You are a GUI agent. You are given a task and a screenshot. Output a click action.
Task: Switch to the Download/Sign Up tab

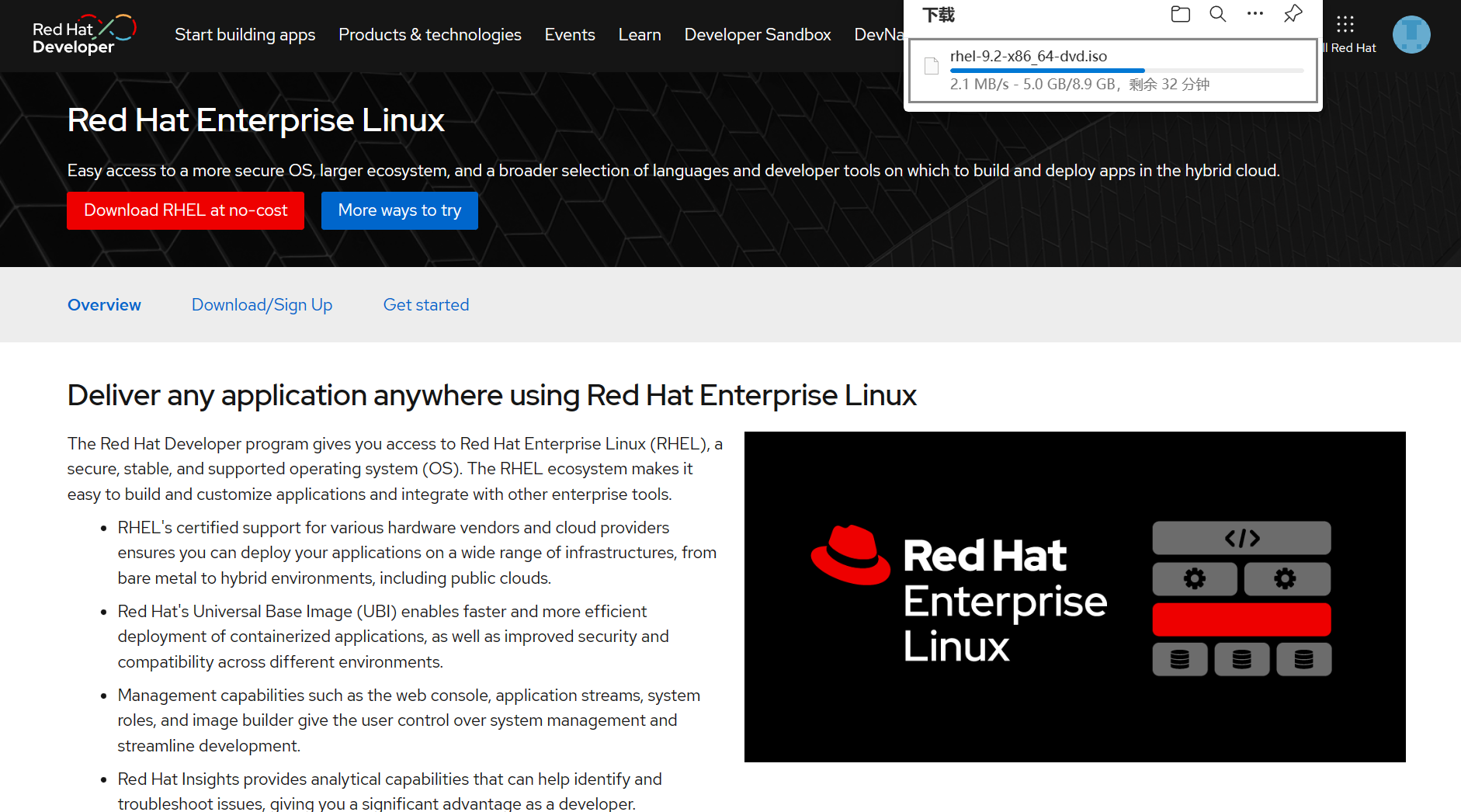(262, 304)
